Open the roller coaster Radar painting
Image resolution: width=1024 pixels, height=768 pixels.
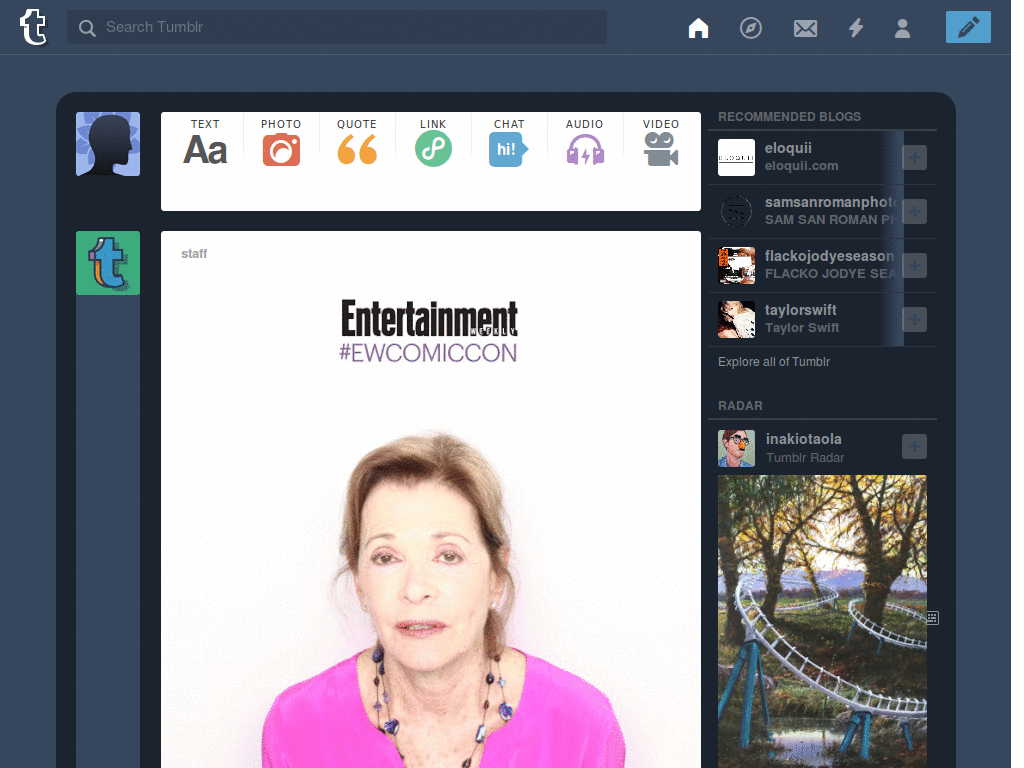tap(822, 621)
